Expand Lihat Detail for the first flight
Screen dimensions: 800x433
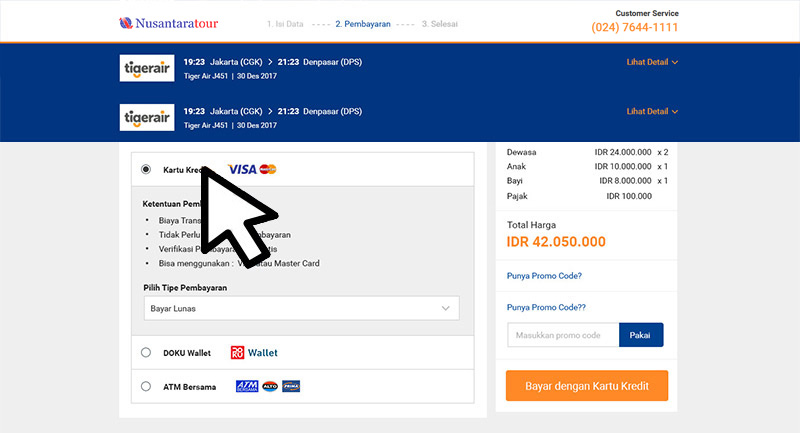(x=652, y=62)
